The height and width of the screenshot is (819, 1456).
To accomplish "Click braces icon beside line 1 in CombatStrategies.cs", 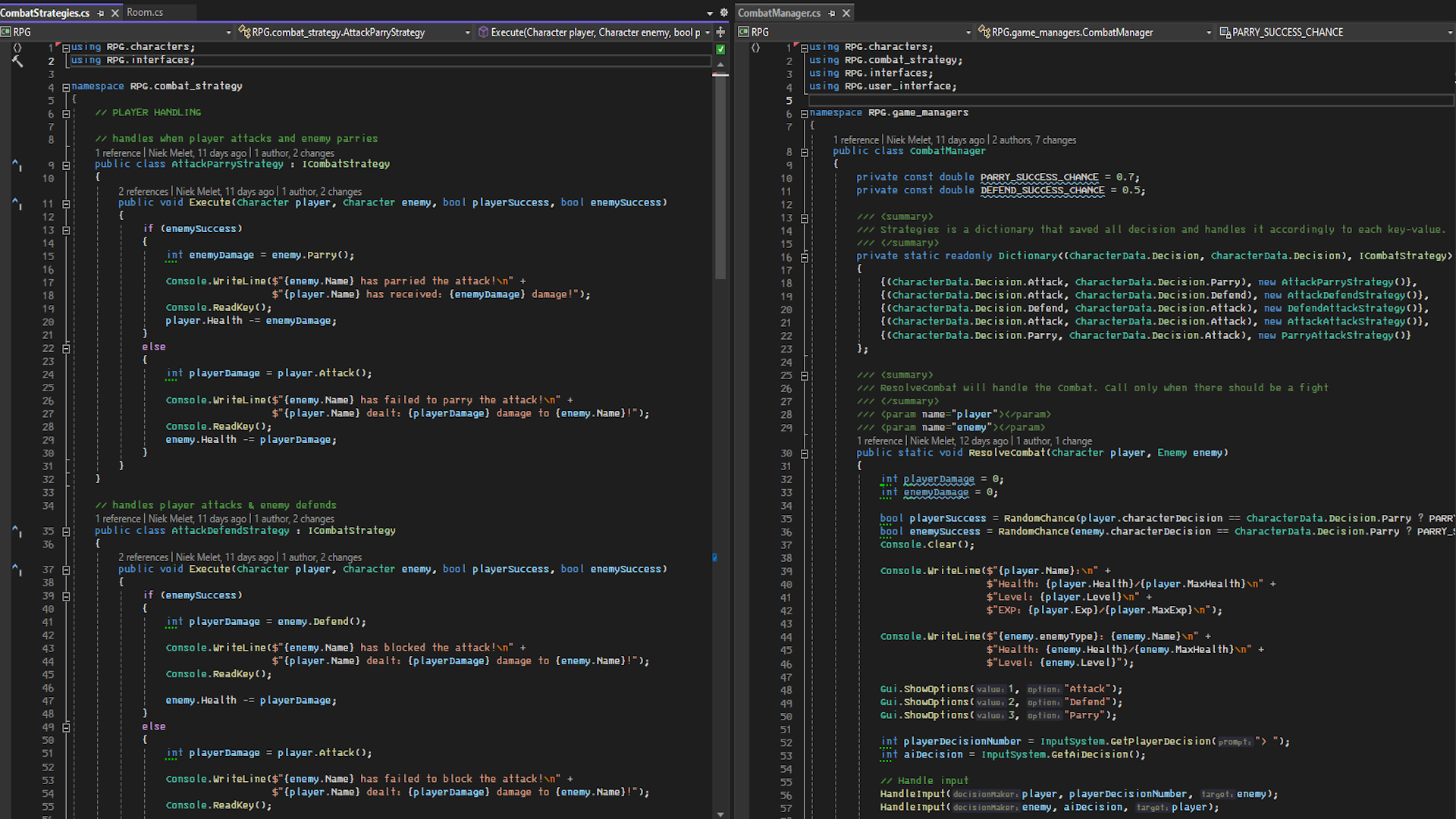I will [17, 47].
